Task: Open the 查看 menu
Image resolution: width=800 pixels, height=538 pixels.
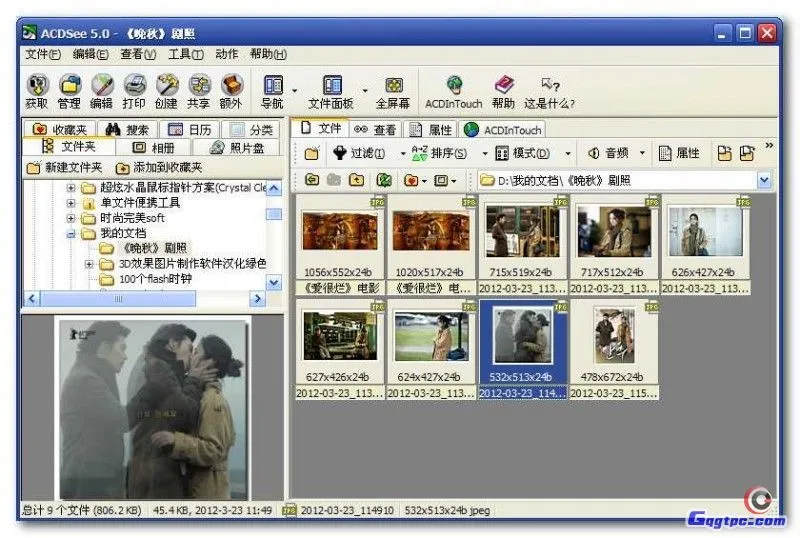Action: click(138, 54)
